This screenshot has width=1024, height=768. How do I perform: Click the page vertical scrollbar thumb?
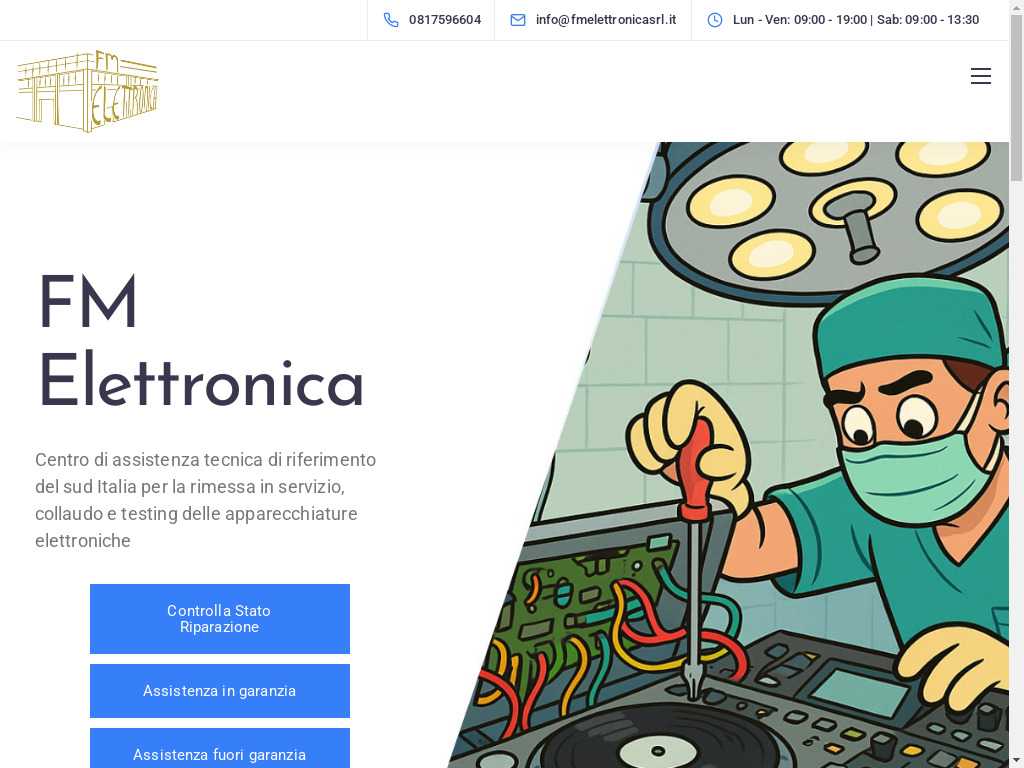point(1016,98)
